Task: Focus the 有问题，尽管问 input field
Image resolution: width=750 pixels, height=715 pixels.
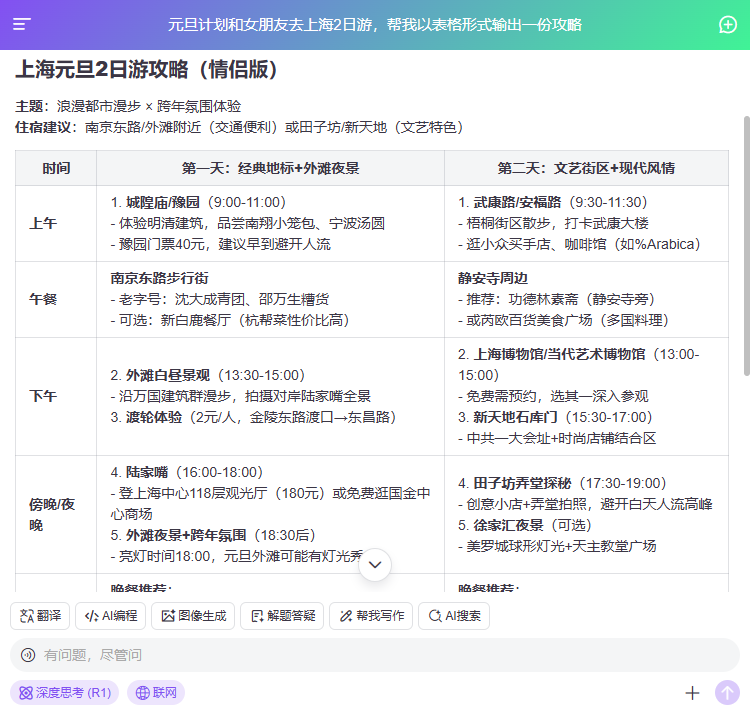Action: pos(375,655)
